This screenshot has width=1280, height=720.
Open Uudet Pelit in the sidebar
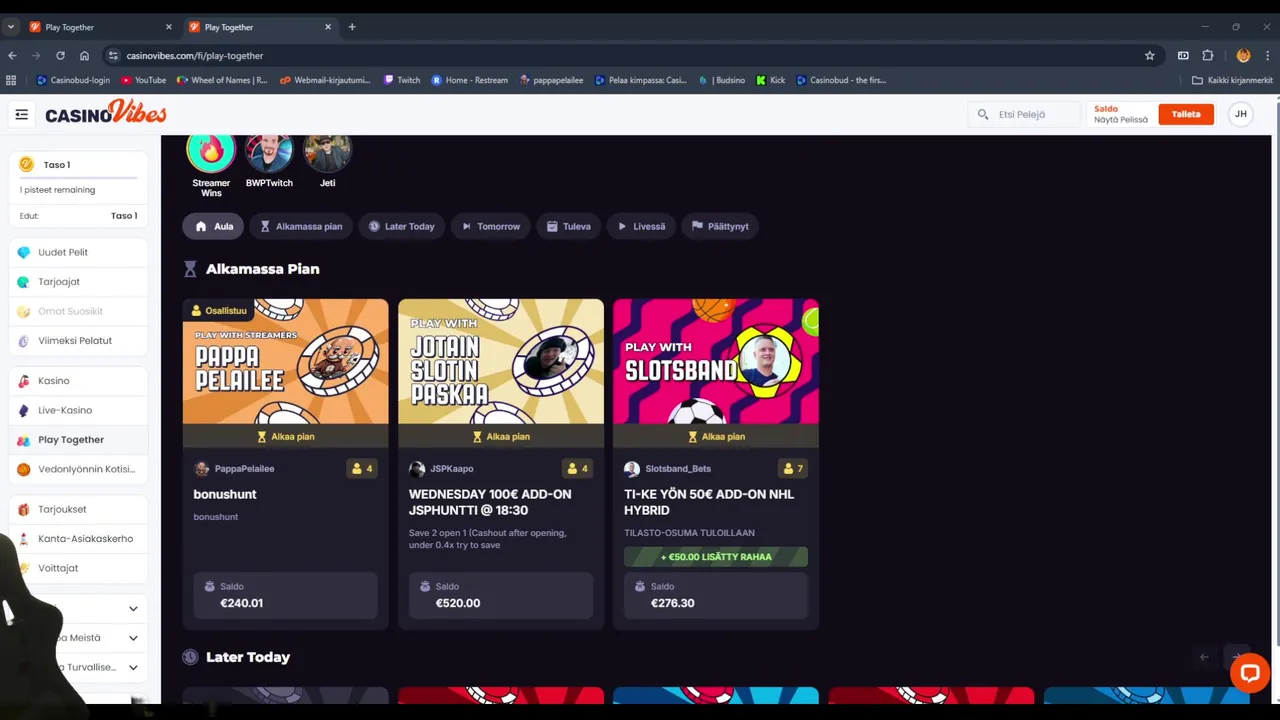(78, 252)
